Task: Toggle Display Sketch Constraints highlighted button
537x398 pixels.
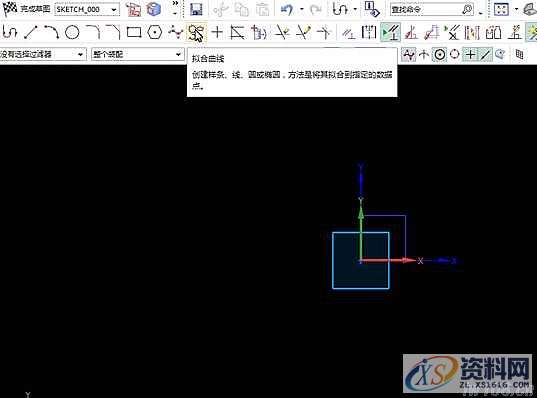Action: click(390, 33)
